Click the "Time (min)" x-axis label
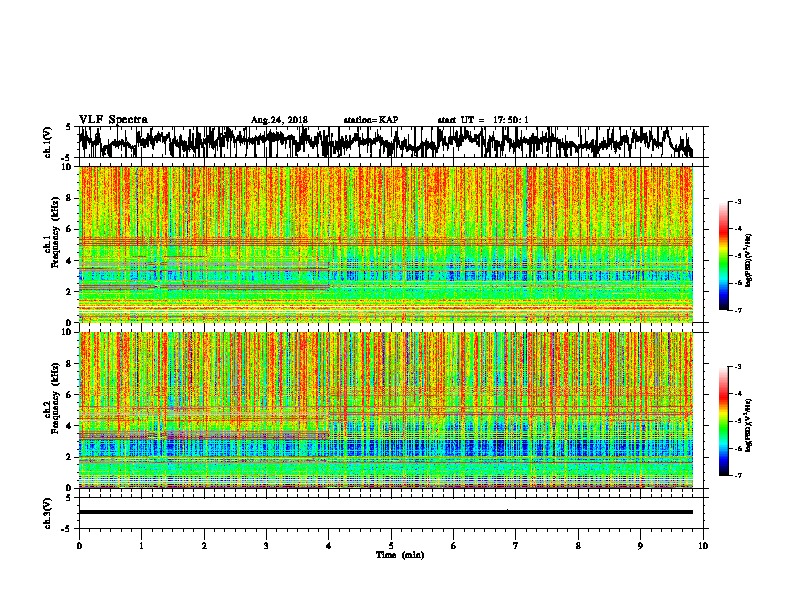 pos(400,555)
